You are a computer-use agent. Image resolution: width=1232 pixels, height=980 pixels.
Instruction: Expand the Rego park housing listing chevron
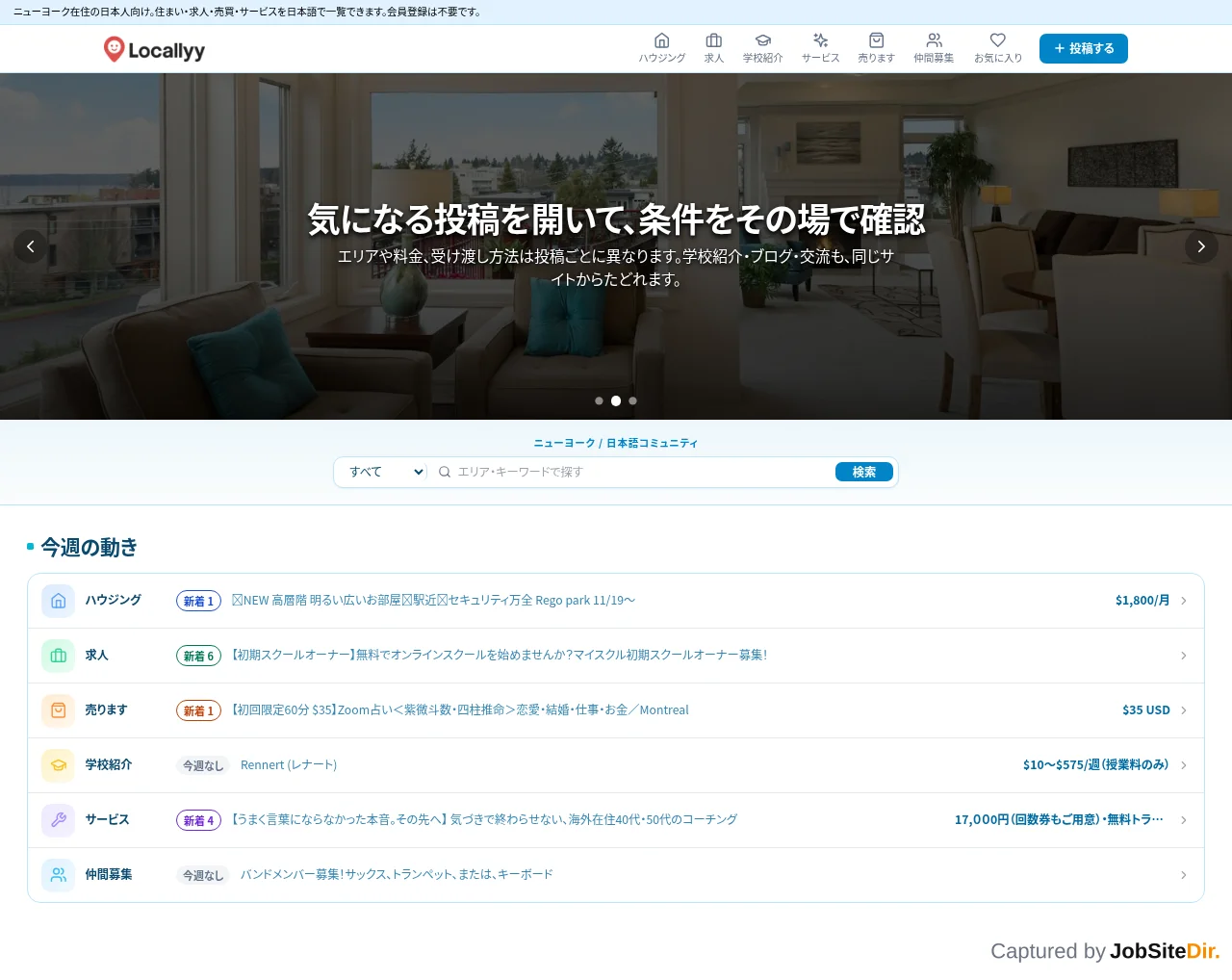tap(1184, 601)
